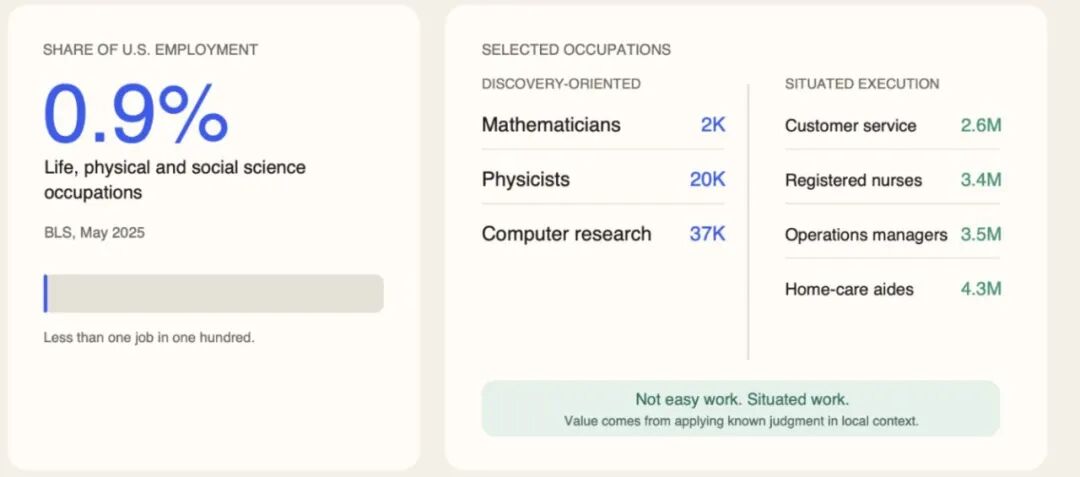The width and height of the screenshot is (1080, 477).
Task: Click the Share of U.S. Employment heading
Action: point(150,50)
